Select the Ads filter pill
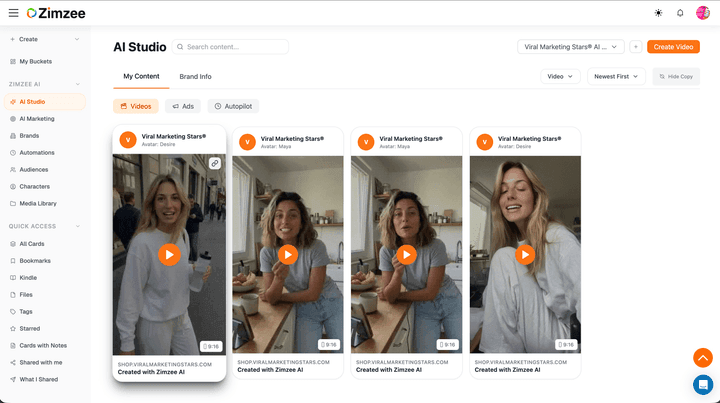Screen dimensions: 720x403 183,106
